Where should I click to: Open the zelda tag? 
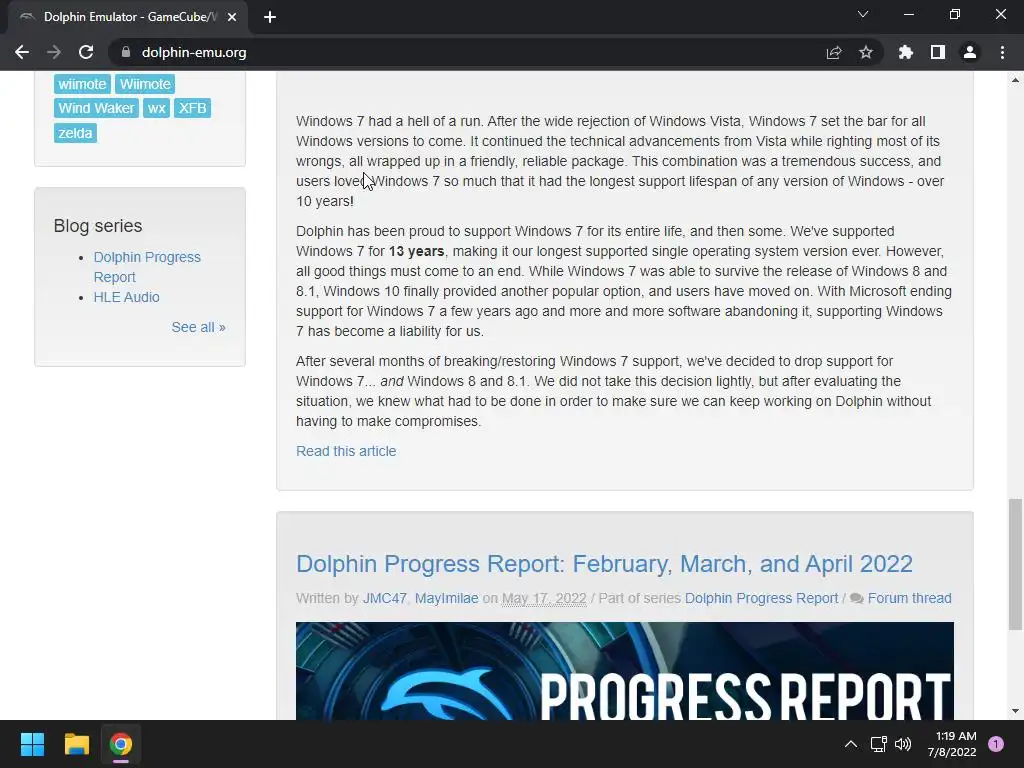tap(75, 133)
